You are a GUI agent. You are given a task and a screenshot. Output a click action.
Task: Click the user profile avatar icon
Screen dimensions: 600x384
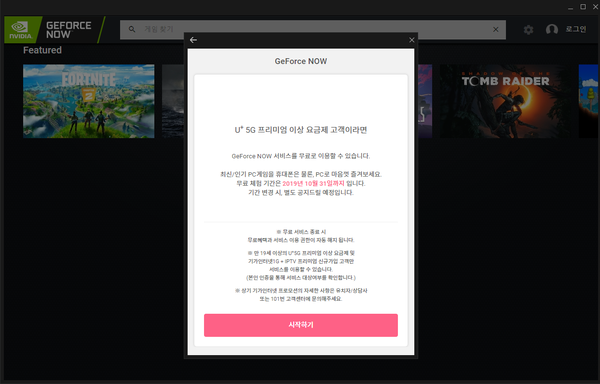point(552,29)
